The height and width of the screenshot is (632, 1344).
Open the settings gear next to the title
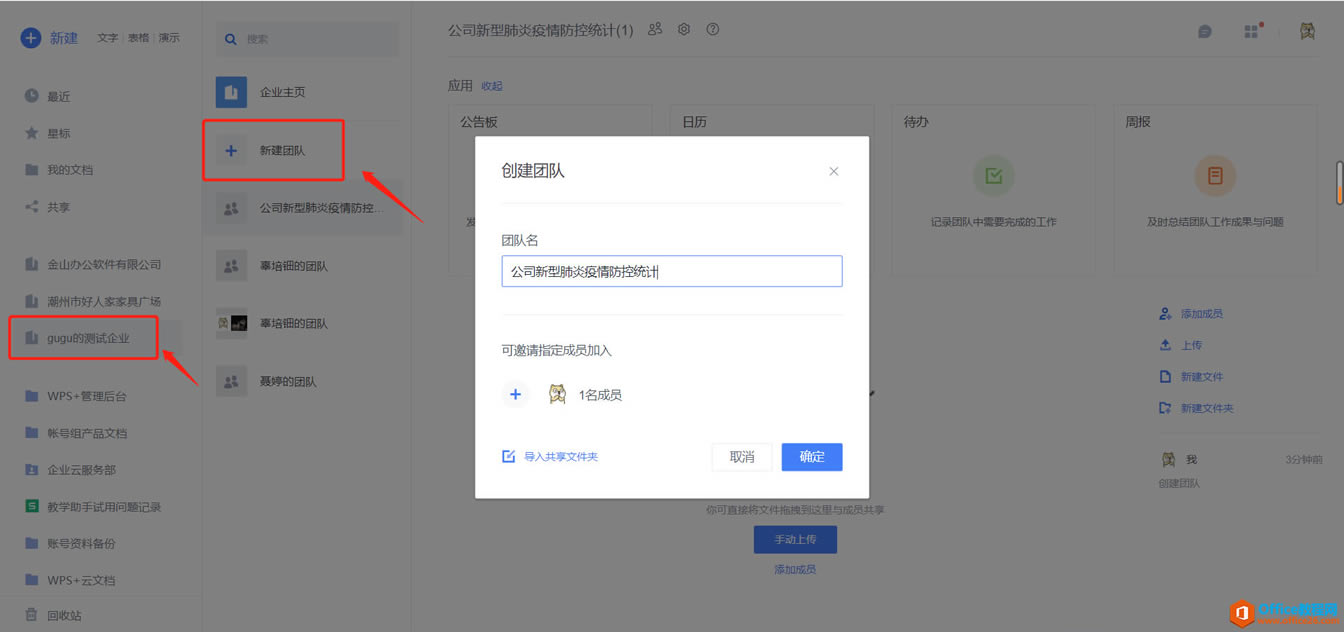click(684, 30)
